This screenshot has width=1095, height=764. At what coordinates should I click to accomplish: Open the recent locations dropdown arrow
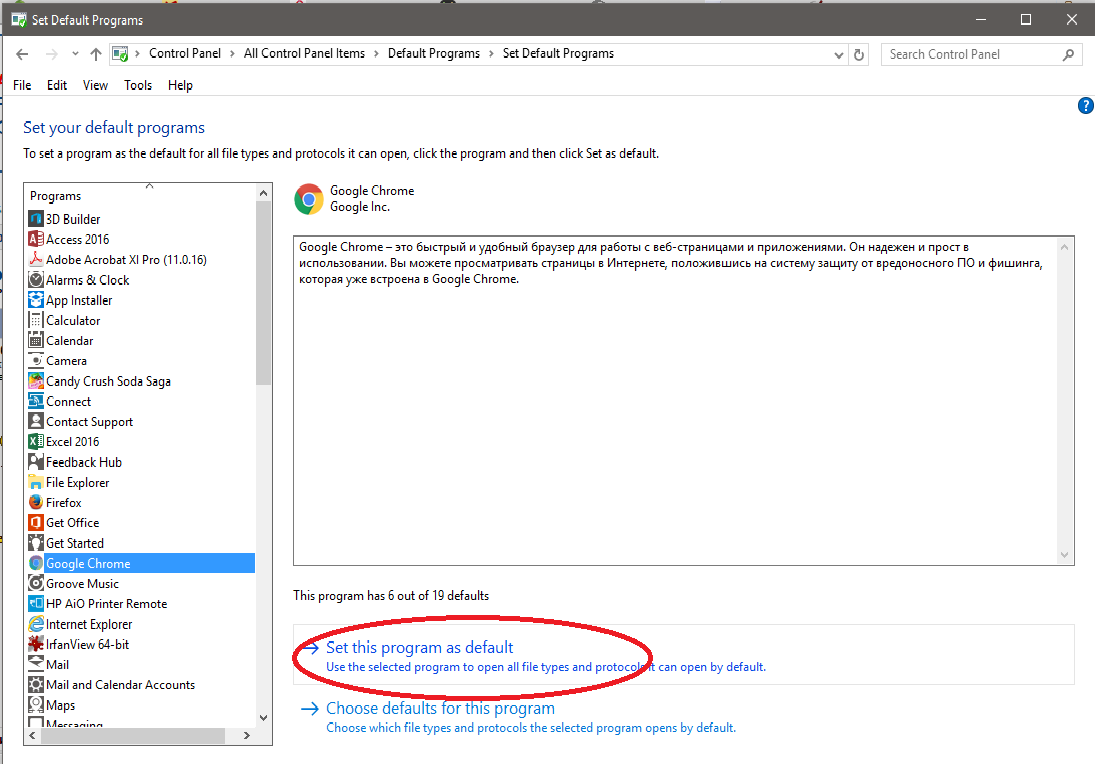pyautogui.click(x=75, y=54)
